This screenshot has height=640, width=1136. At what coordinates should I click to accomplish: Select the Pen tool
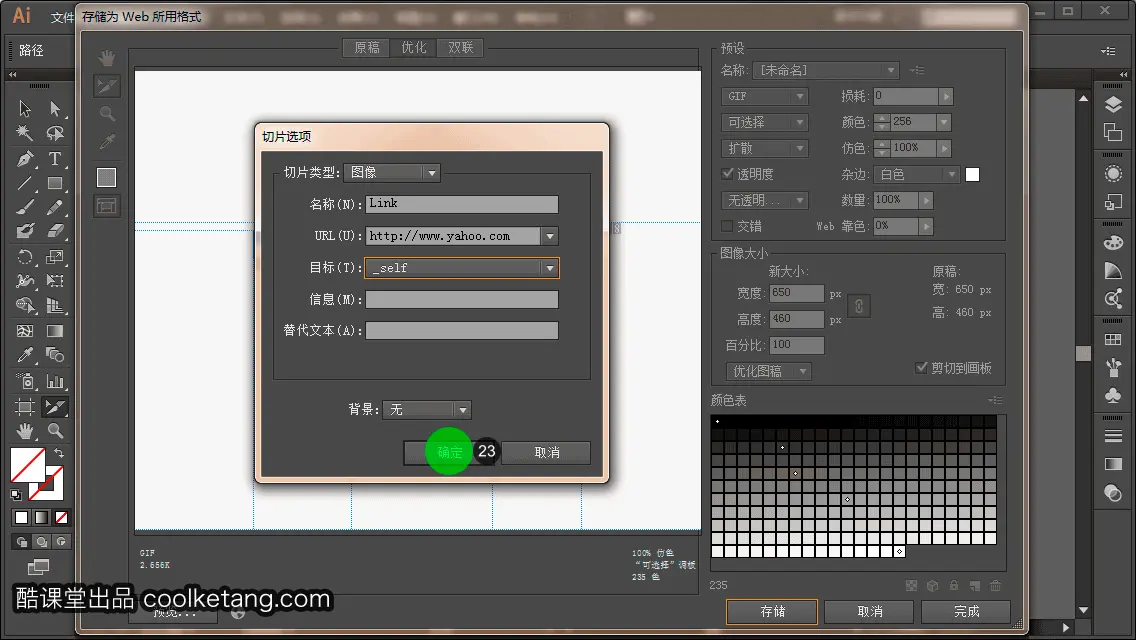pos(25,158)
